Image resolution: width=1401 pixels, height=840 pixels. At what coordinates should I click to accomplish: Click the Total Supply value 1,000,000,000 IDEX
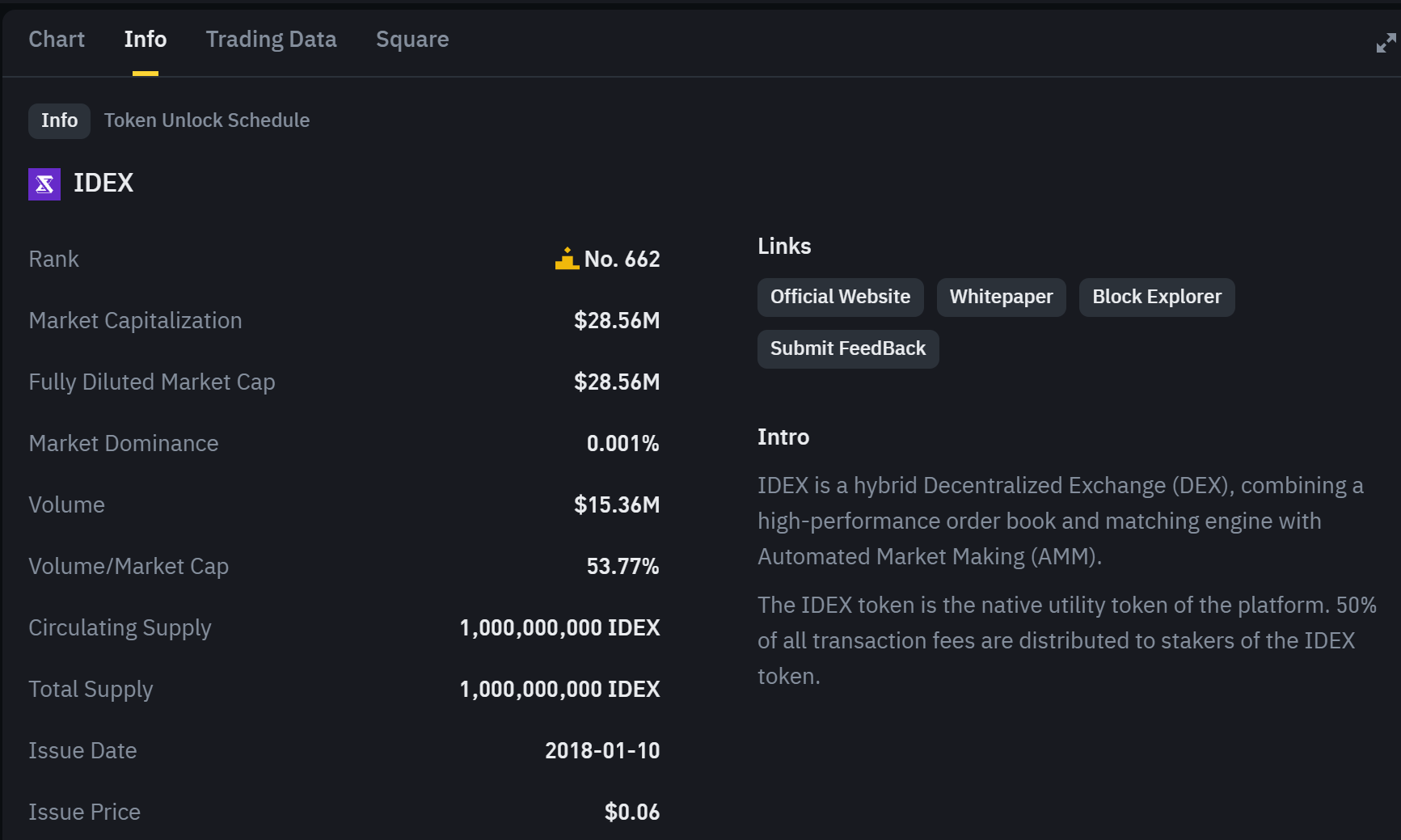pos(559,689)
